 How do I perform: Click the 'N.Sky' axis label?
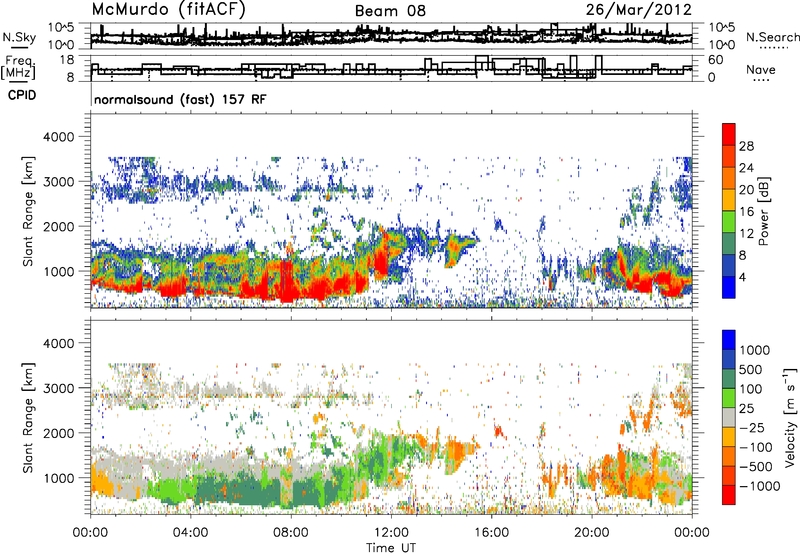[x=19, y=37]
